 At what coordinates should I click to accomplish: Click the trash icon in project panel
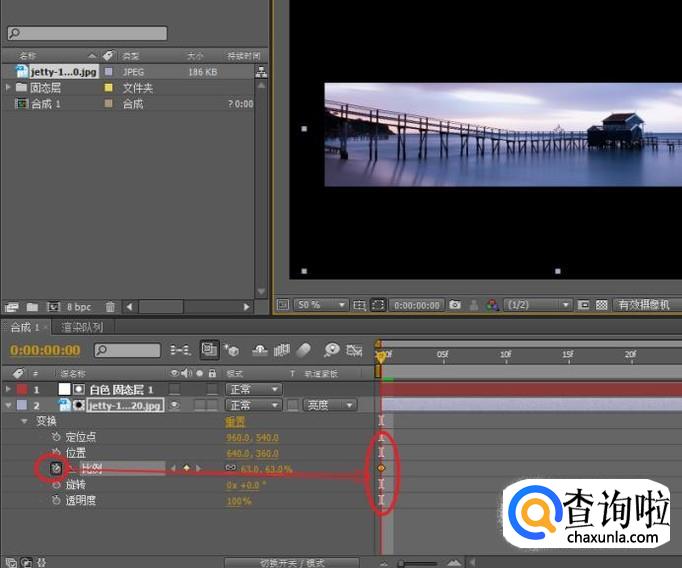click(x=111, y=307)
